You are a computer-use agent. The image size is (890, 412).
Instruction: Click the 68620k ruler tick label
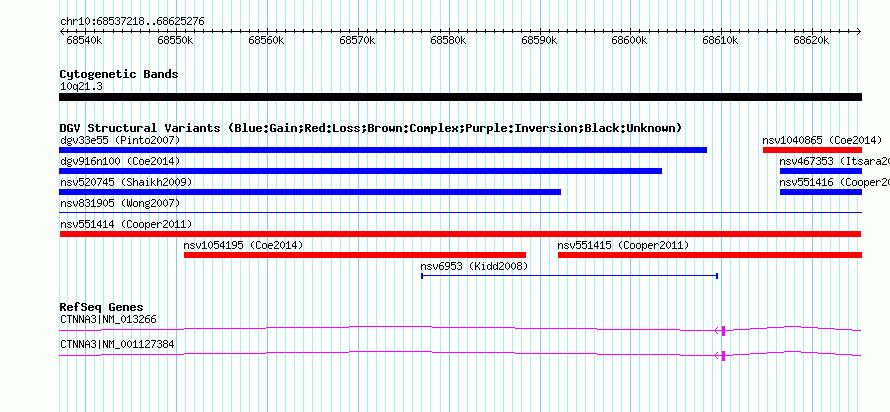pos(811,41)
